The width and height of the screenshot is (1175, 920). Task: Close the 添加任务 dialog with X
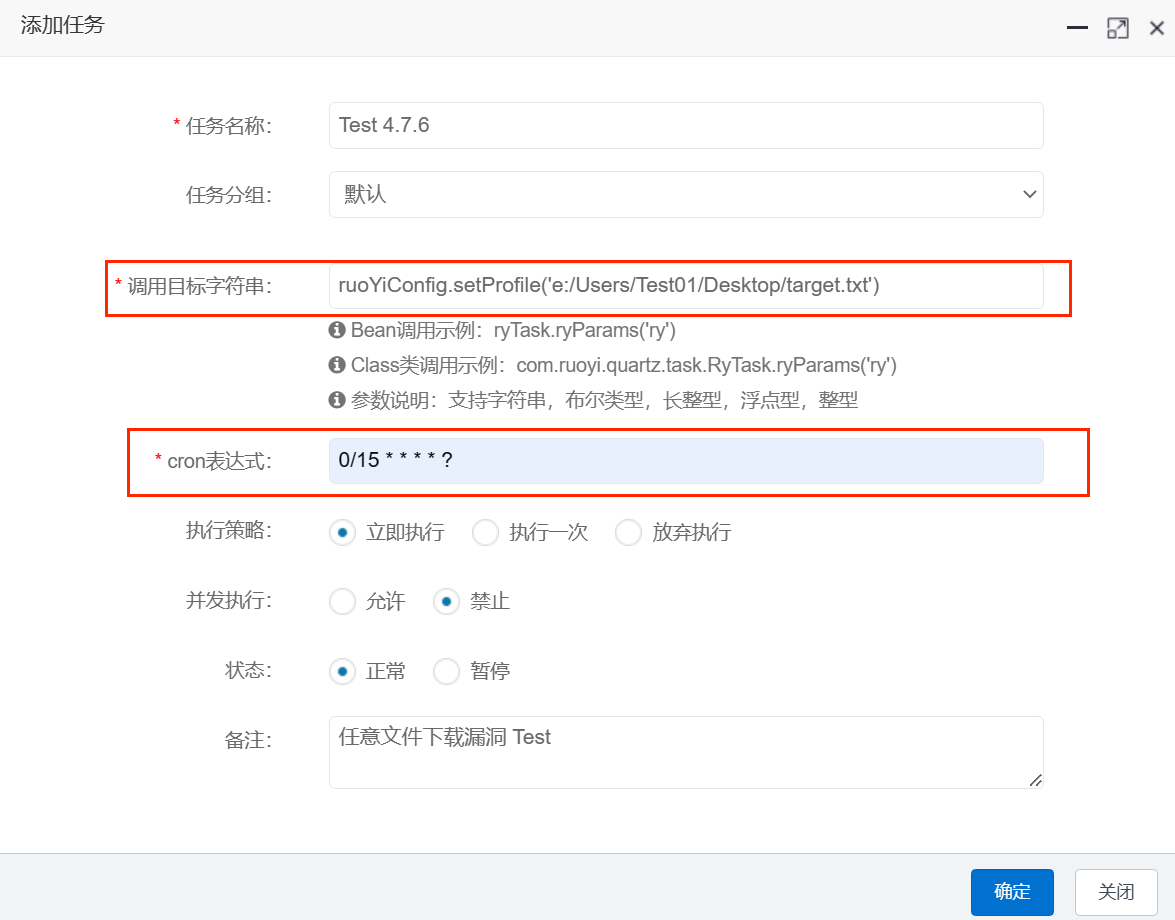point(1157,28)
